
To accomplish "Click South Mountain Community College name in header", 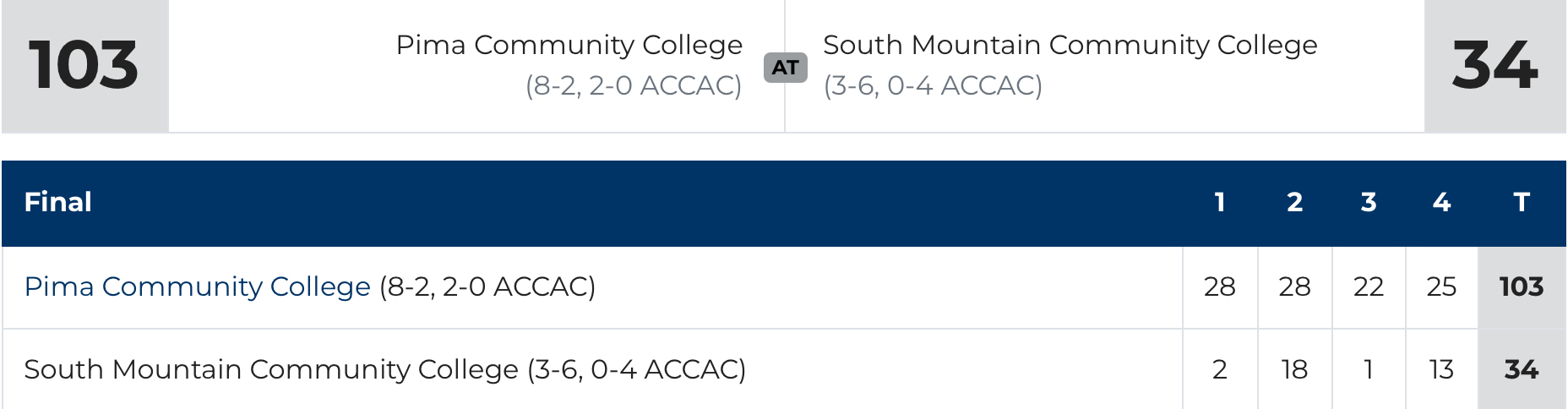I will click(x=1070, y=45).
